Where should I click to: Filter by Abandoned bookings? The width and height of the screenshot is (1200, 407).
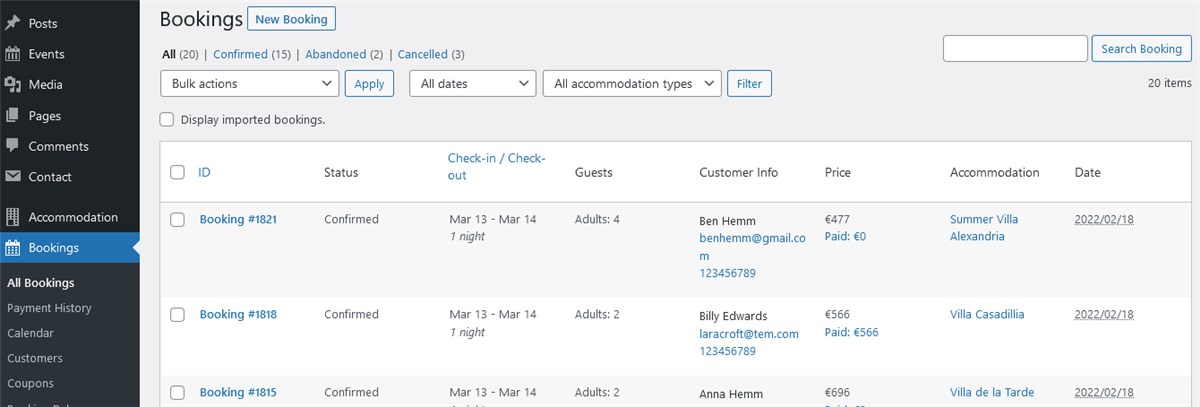click(x=335, y=54)
